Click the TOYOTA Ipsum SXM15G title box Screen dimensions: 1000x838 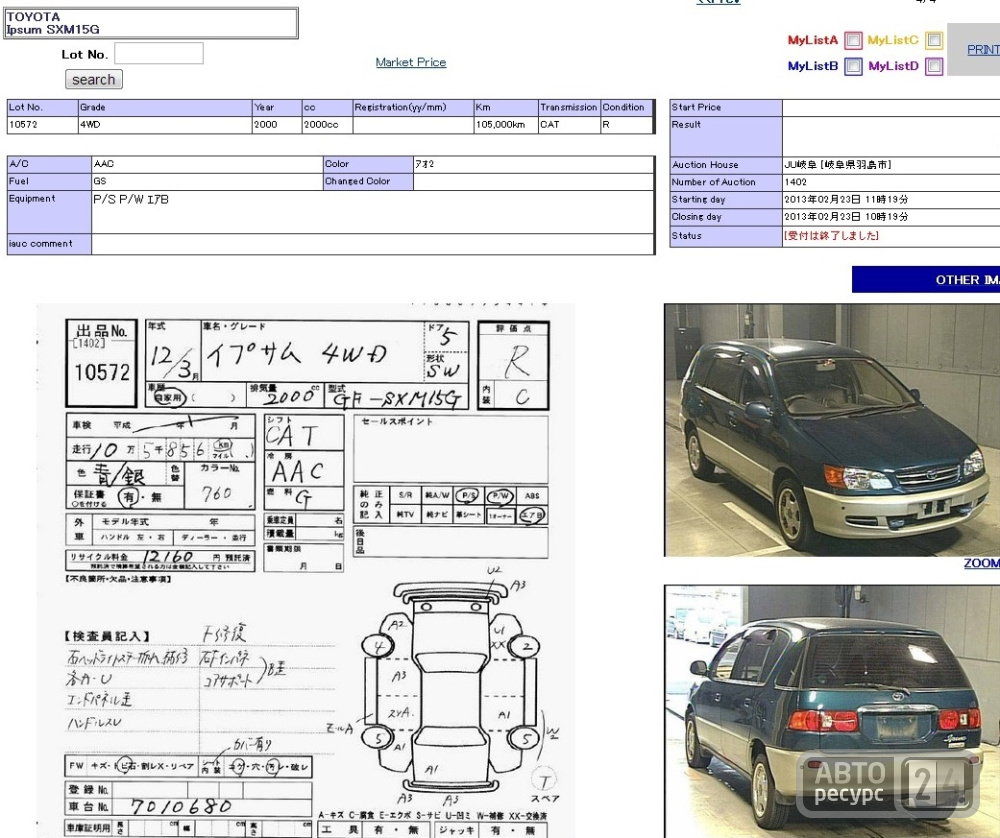click(151, 23)
